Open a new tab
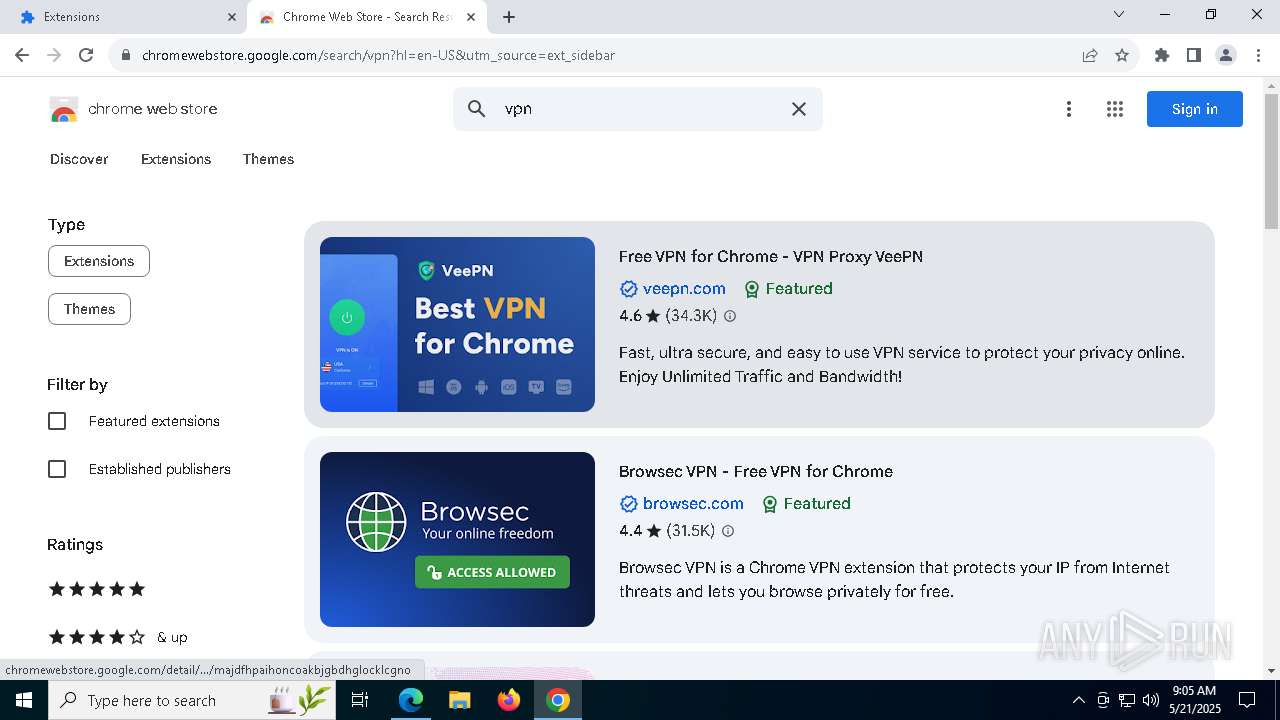Screen dimensions: 1280x720 coord(509,17)
